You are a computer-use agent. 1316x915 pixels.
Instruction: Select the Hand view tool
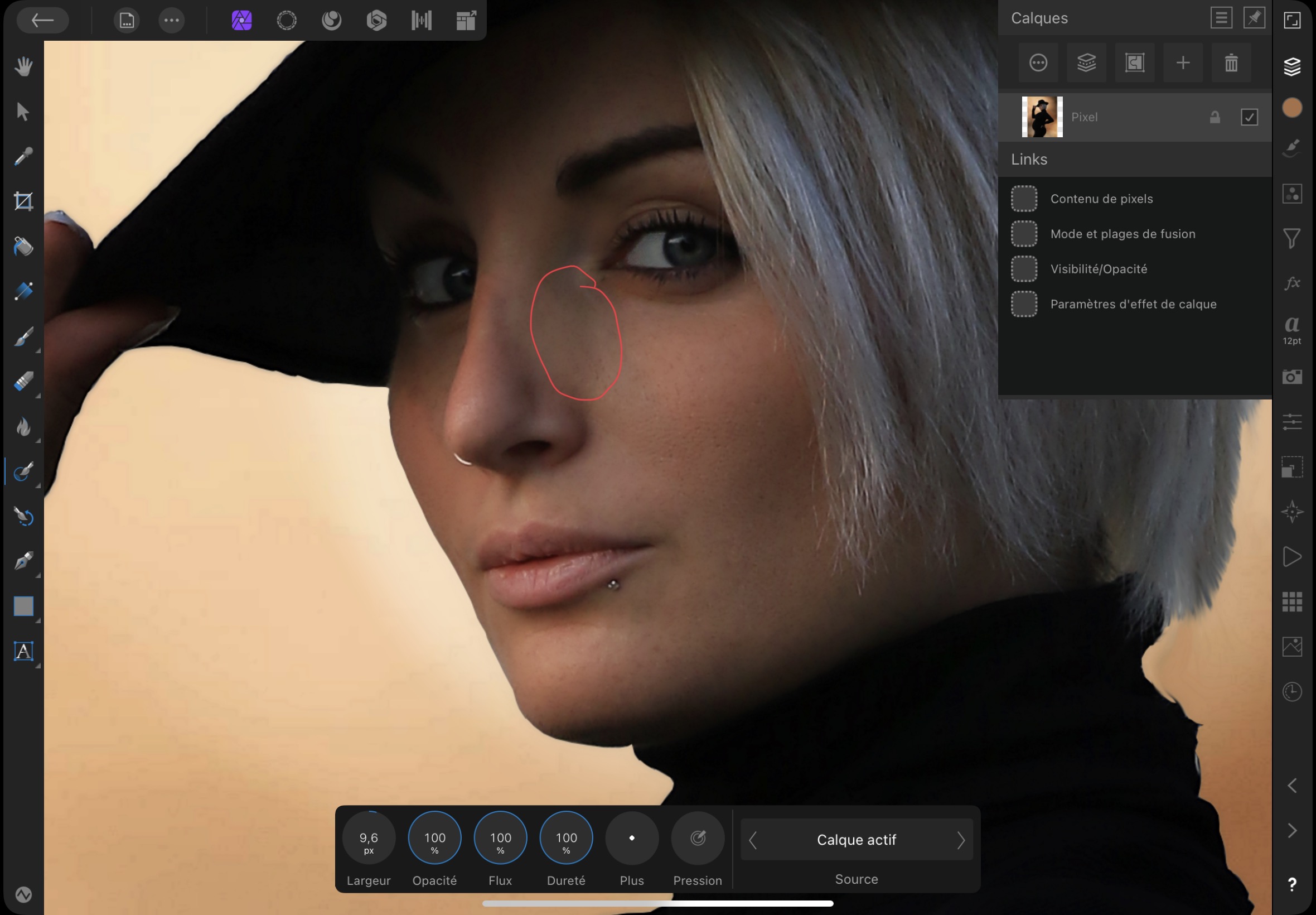tap(23, 66)
